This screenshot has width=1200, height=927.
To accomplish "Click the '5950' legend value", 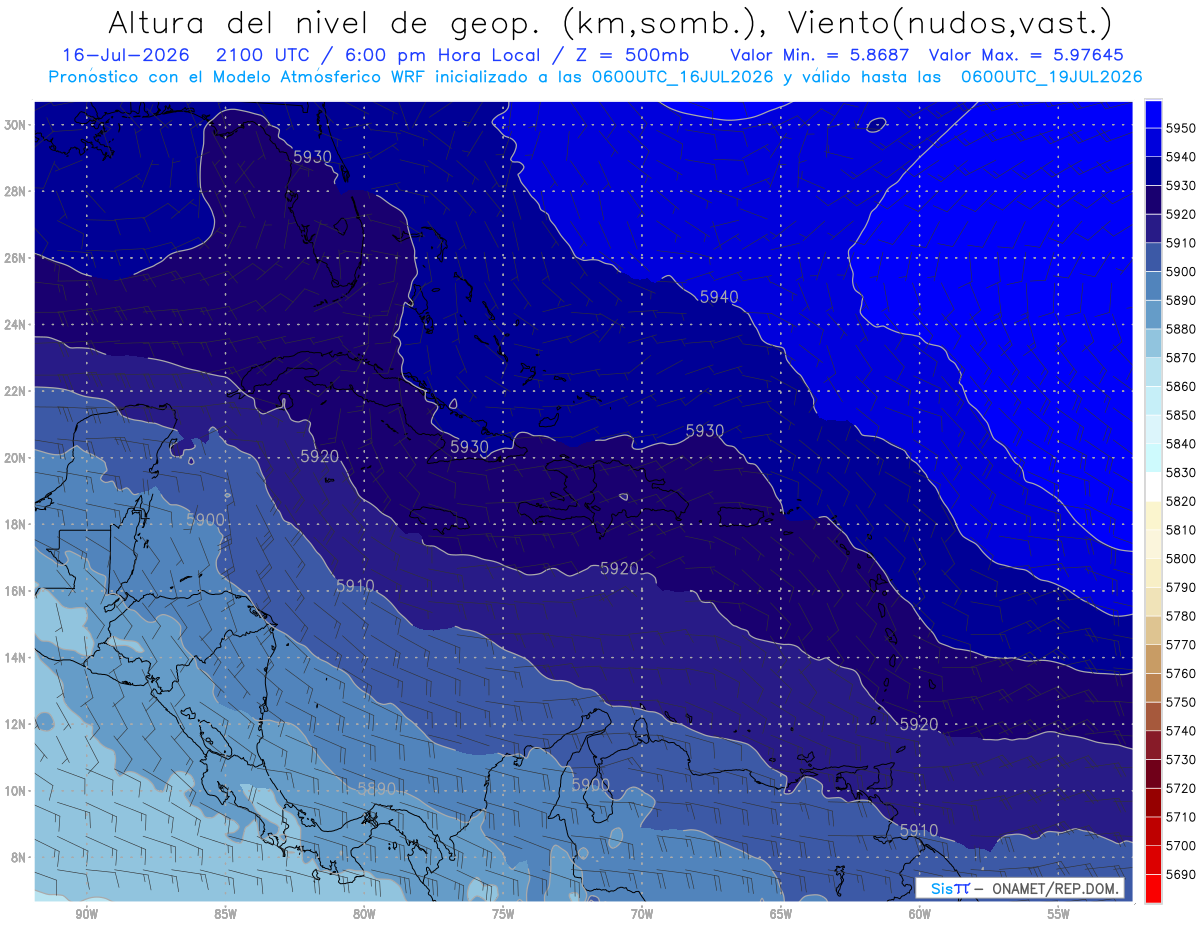I will pyautogui.click(x=1181, y=127).
